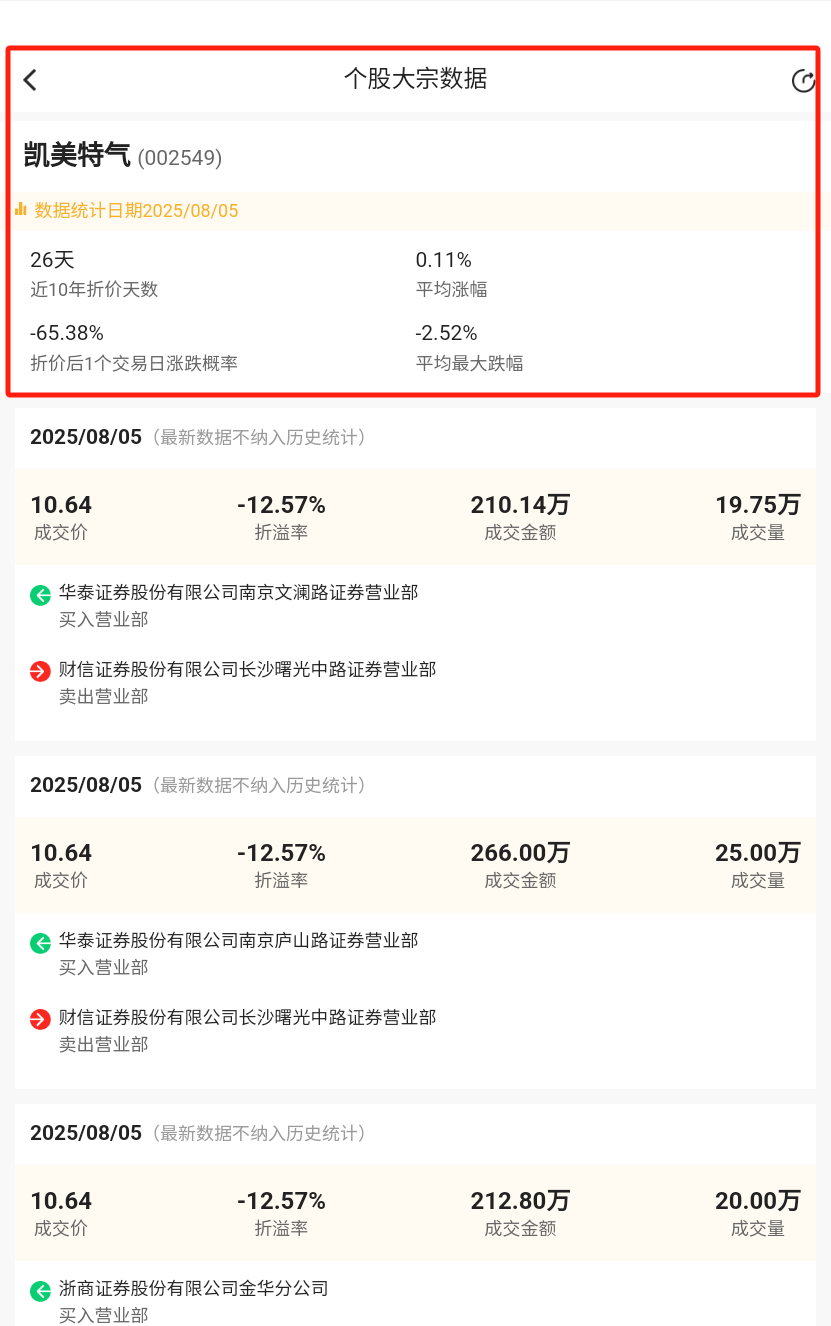
Task: Select the 266.00万 transaction amount
Action: pos(520,853)
